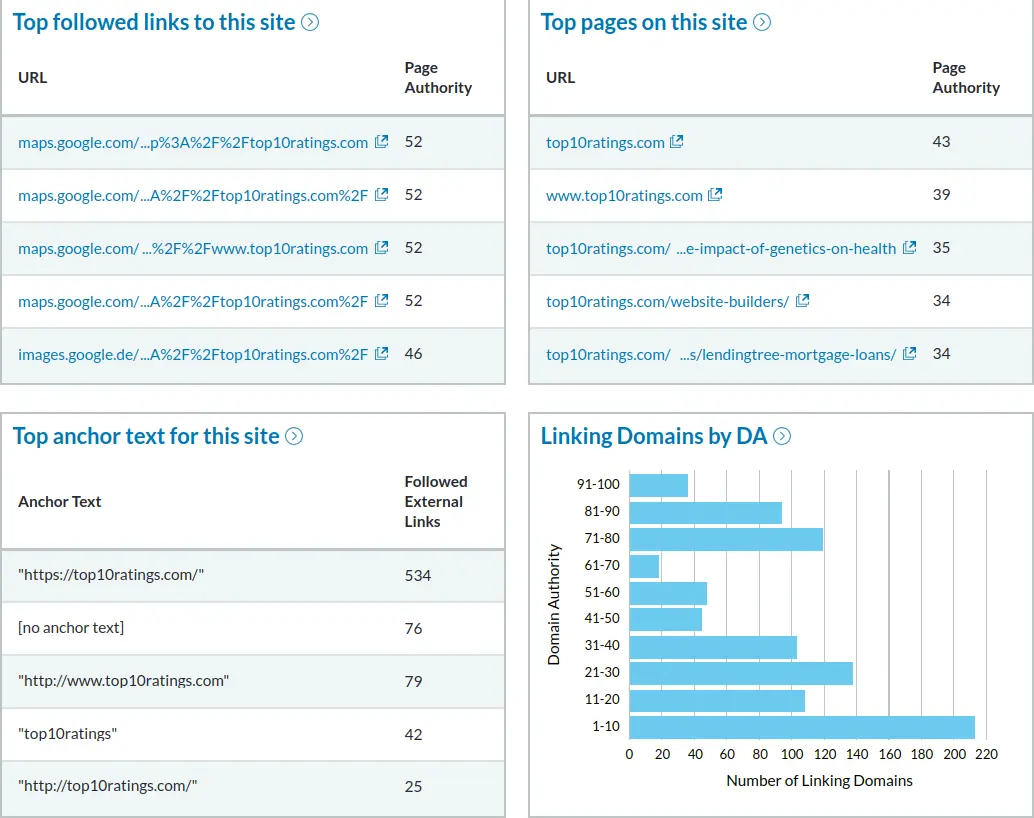This screenshot has height=818, width=1034.
Task: Open the arrow icon beside Top pages heading
Action: pyautogui.click(x=762, y=22)
